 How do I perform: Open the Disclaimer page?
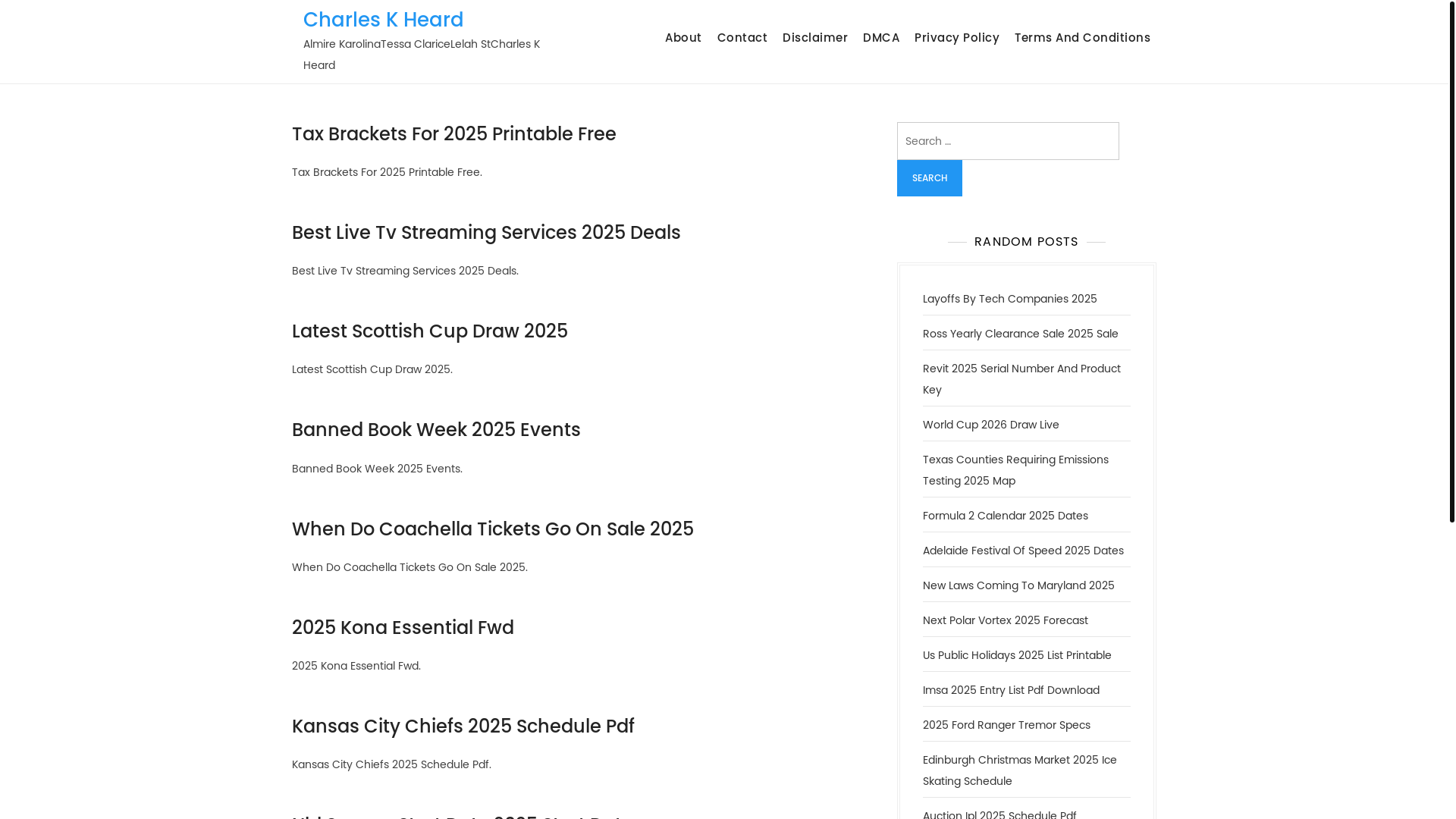[x=815, y=38]
